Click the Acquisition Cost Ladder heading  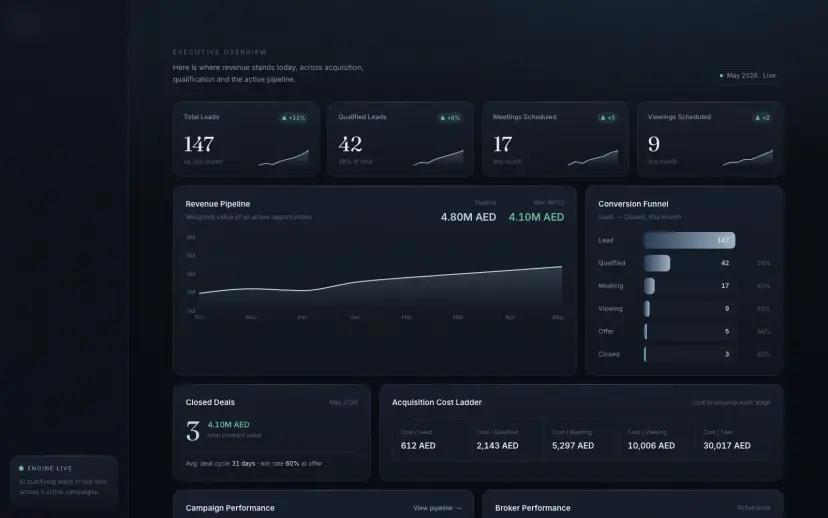pos(437,402)
